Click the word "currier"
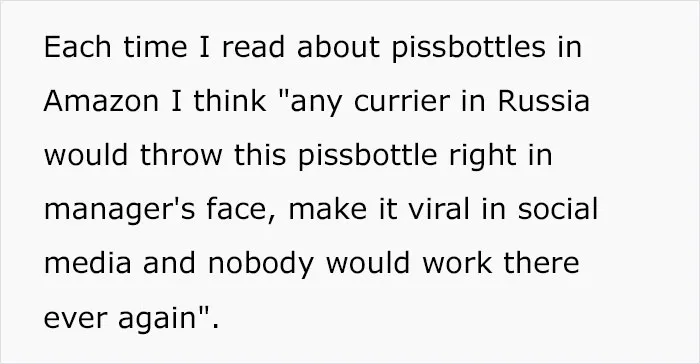Viewport: 700px width, 364px height. [x=402, y=101]
